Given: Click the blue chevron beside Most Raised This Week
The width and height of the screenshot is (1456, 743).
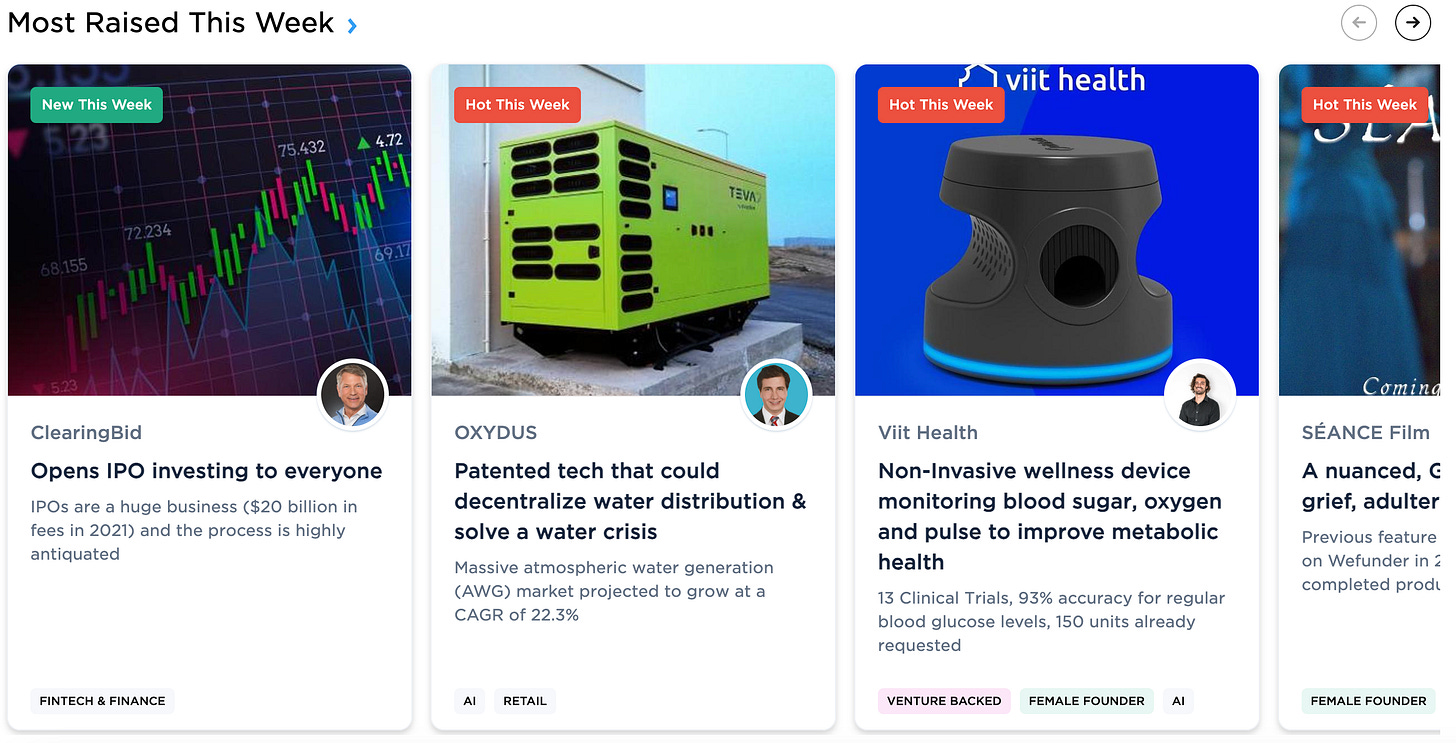Looking at the screenshot, I should pos(352,26).
